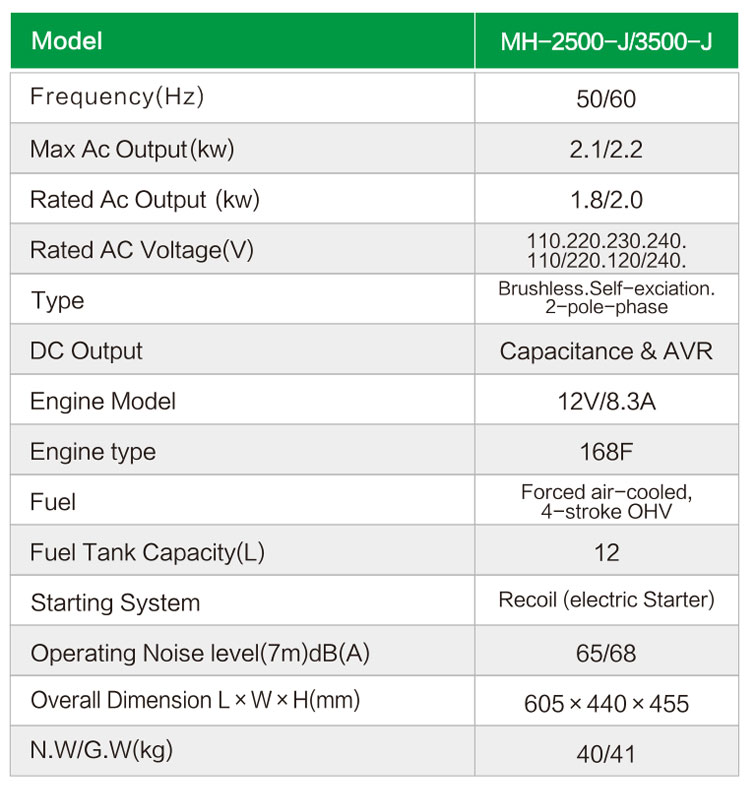Screen dimensions: 750x800
Task: Select the 168F engine type value
Action: pyautogui.click(x=606, y=452)
